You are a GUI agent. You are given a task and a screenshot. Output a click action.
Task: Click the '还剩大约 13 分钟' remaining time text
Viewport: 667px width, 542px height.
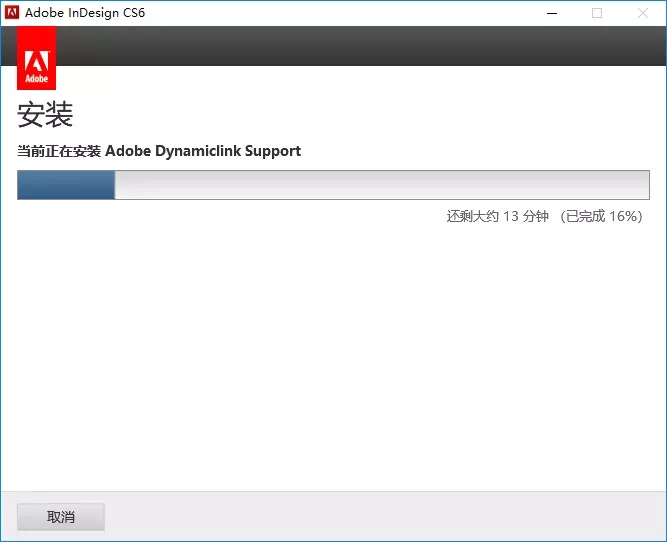click(497, 216)
